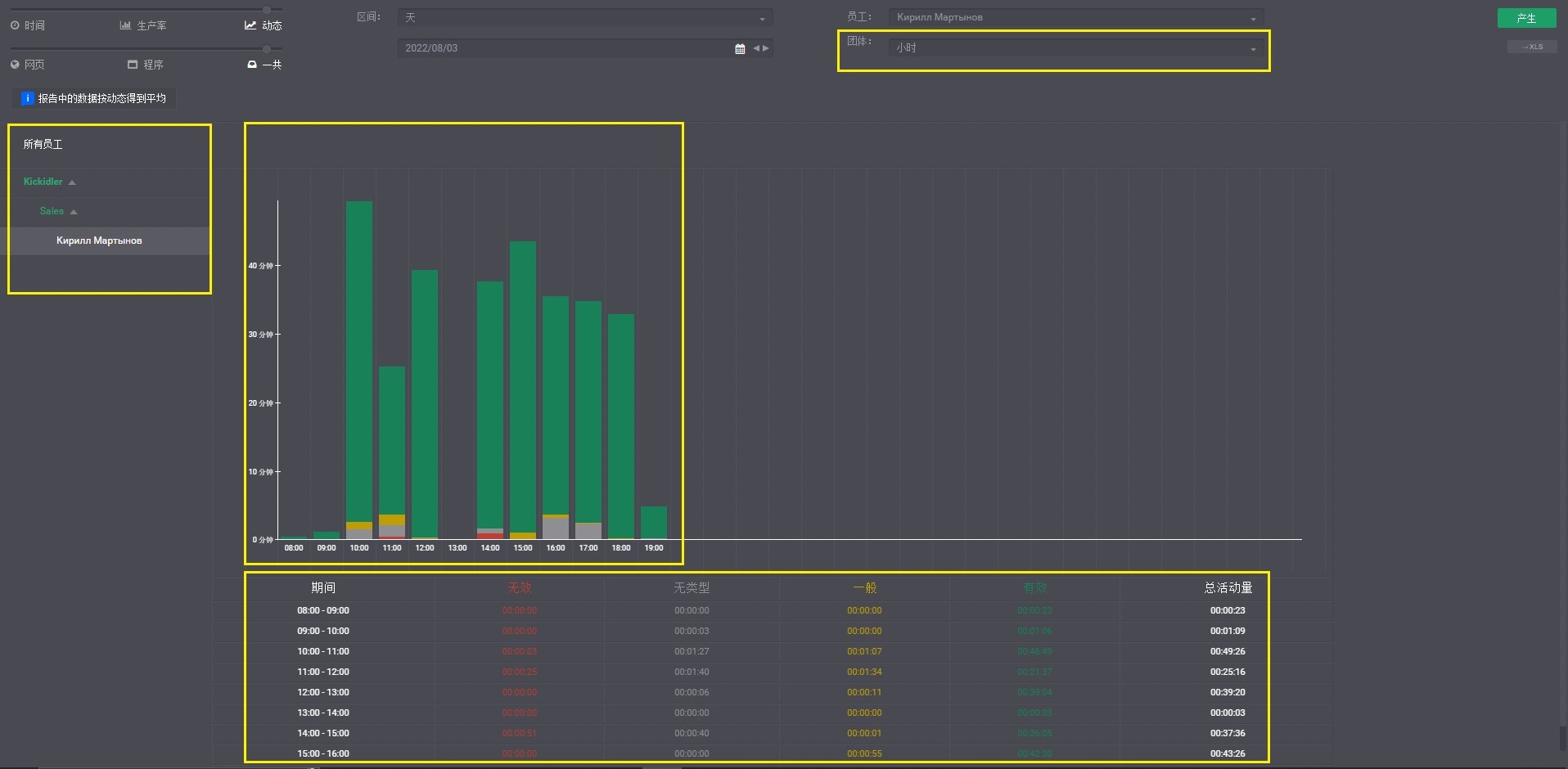Viewport: 1568px width, 769px height.
Task: Export report with the XLS button
Action: pyautogui.click(x=1532, y=47)
